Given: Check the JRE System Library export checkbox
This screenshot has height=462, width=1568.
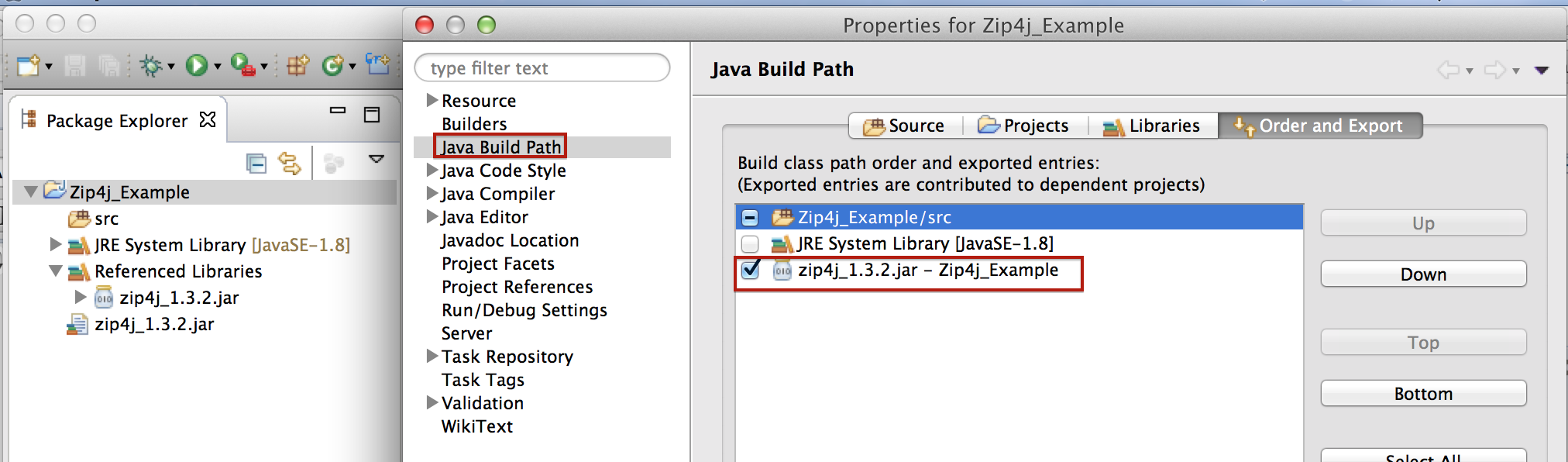Looking at the screenshot, I should pos(750,243).
